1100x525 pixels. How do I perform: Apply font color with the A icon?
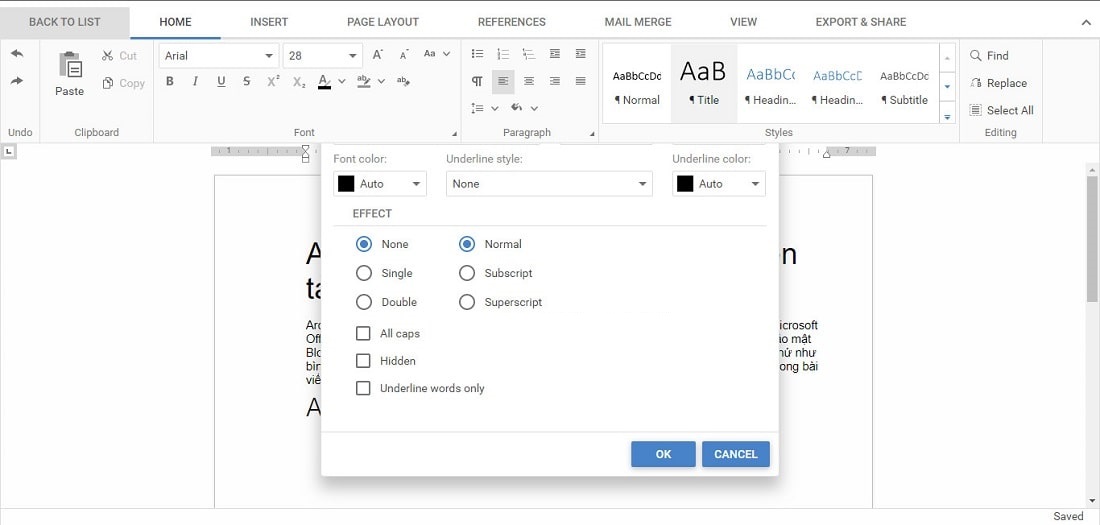coord(323,81)
